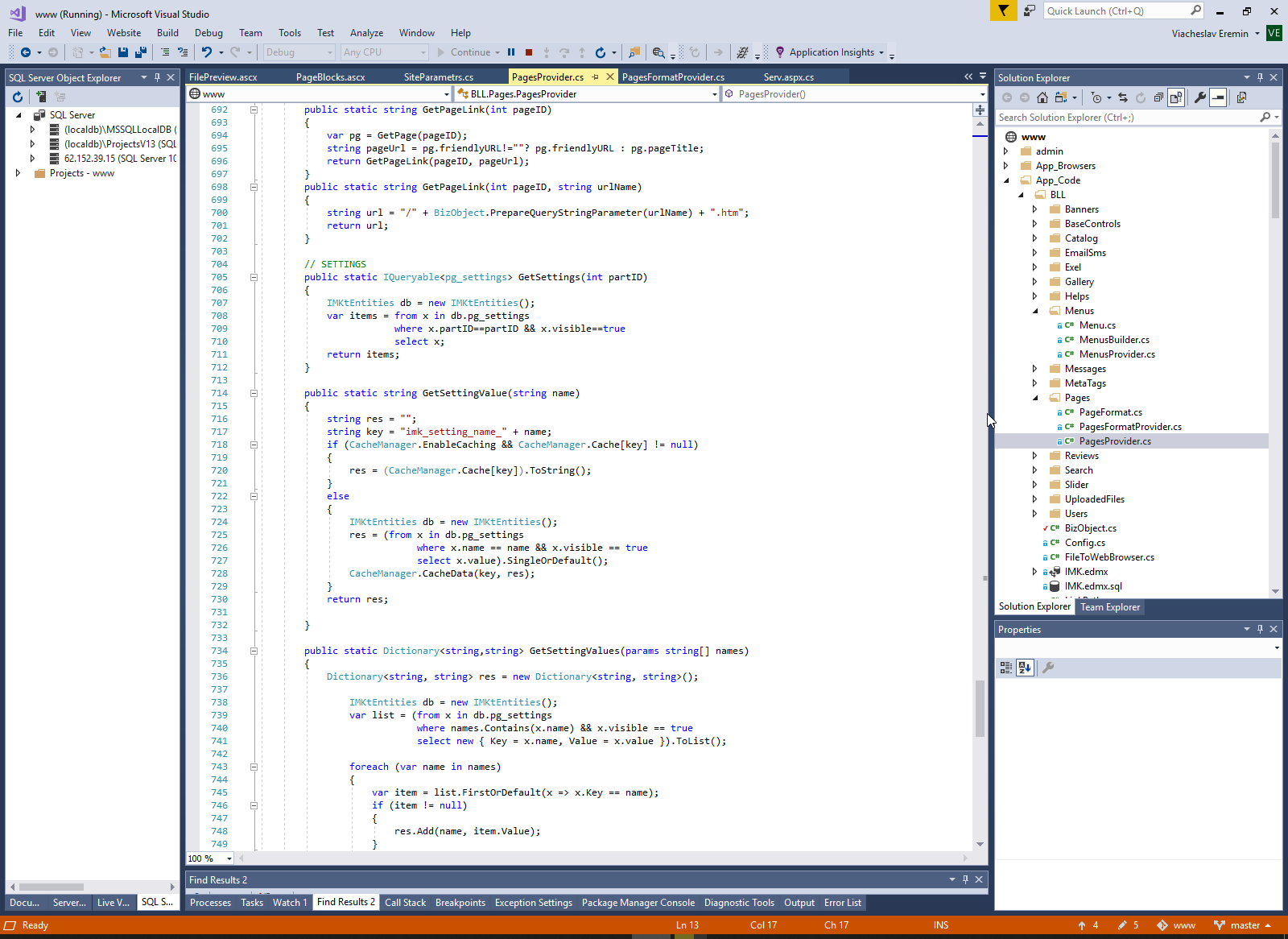Open the Continue button dropdown arrow
Viewport: 1288px width, 939px height.
pyautogui.click(x=497, y=52)
